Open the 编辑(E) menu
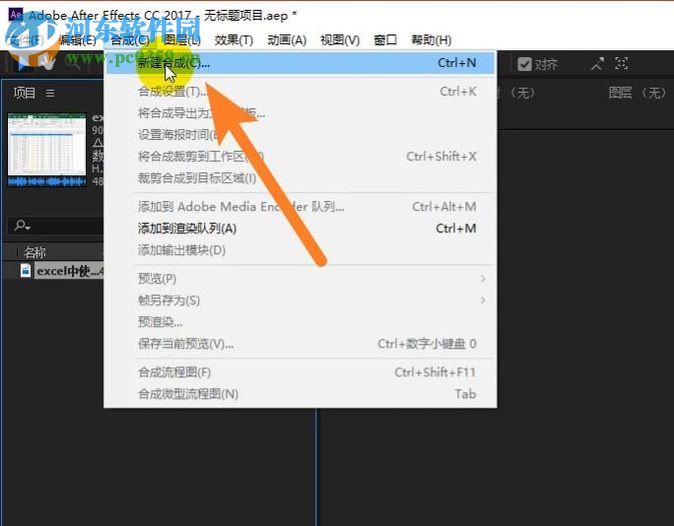Image resolution: width=674 pixels, height=526 pixels. point(78,40)
